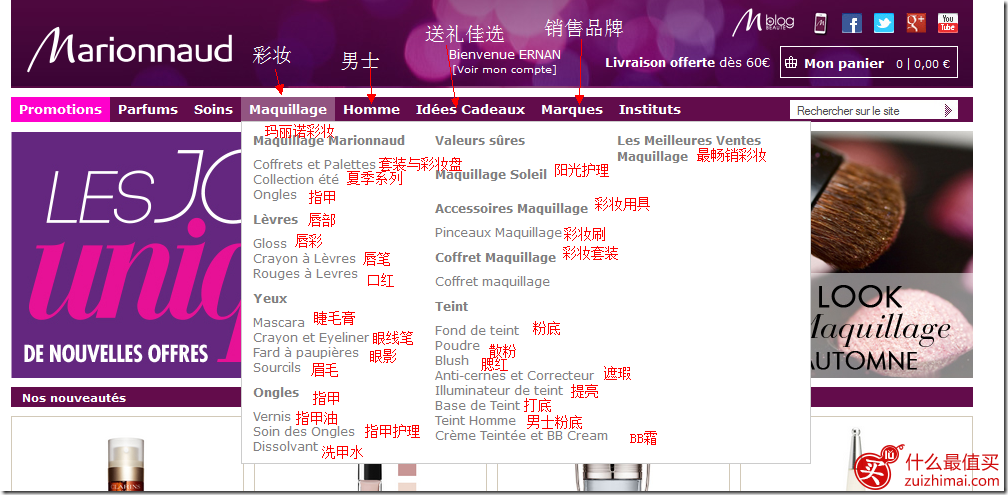Select Soin des Ongles

pyautogui.click(x=304, y=431)
